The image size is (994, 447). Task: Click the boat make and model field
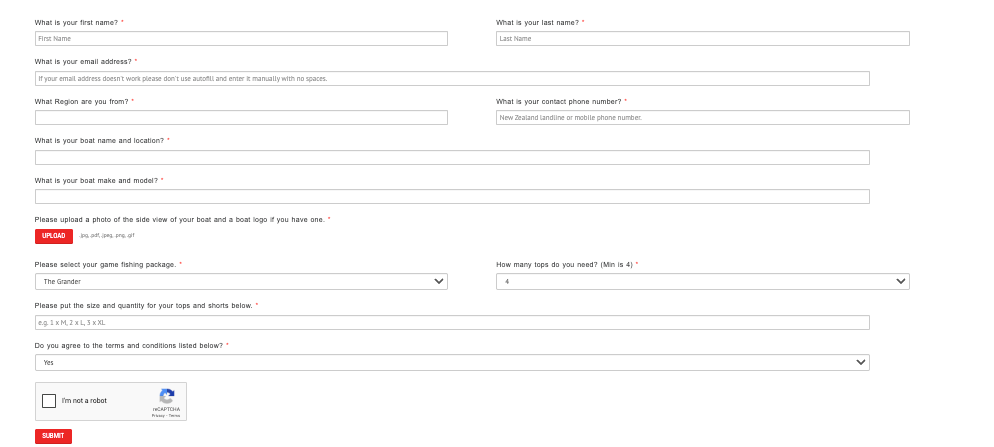[452, 197]
